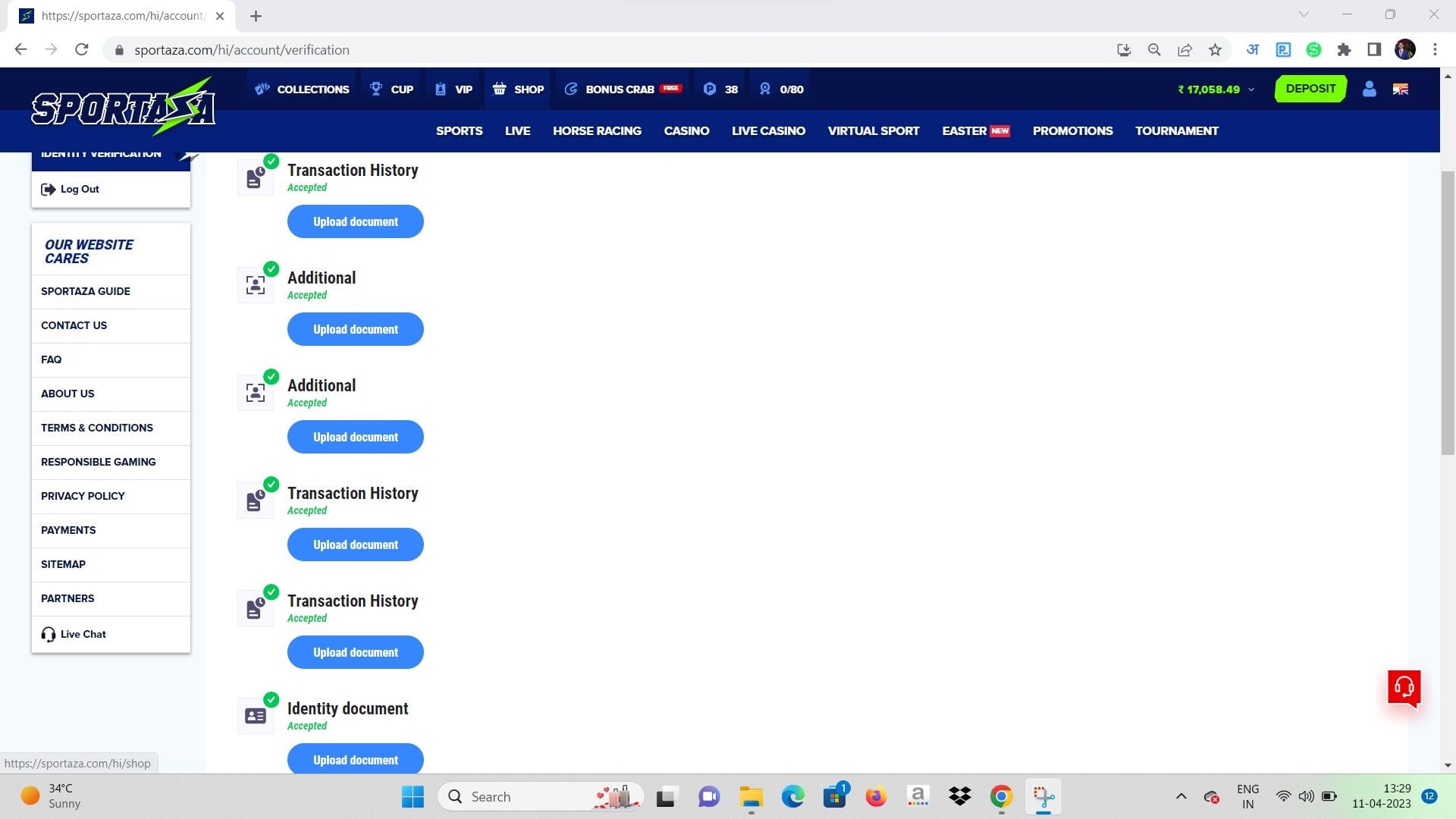Screen dimensions: 1456x819
Task: Open the Chrome extensions puzzle icon
Action: [1344, 50]
